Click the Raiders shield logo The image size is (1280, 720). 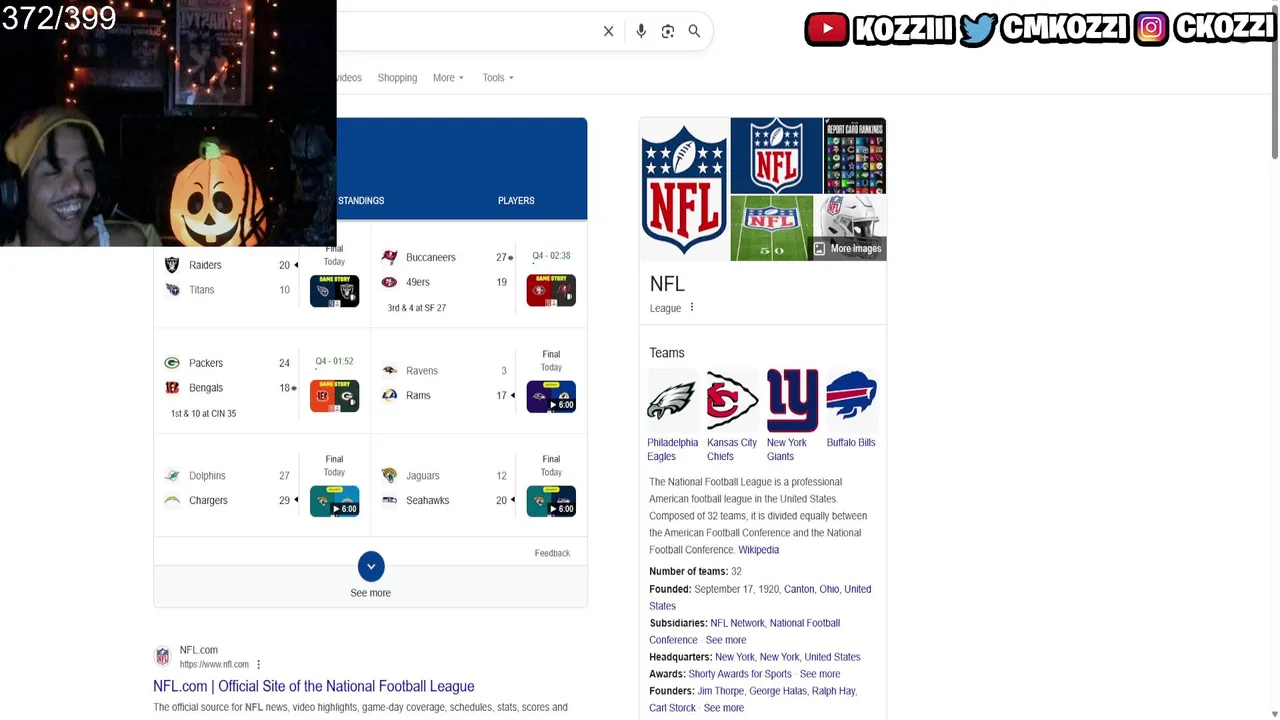pos(172,265)
